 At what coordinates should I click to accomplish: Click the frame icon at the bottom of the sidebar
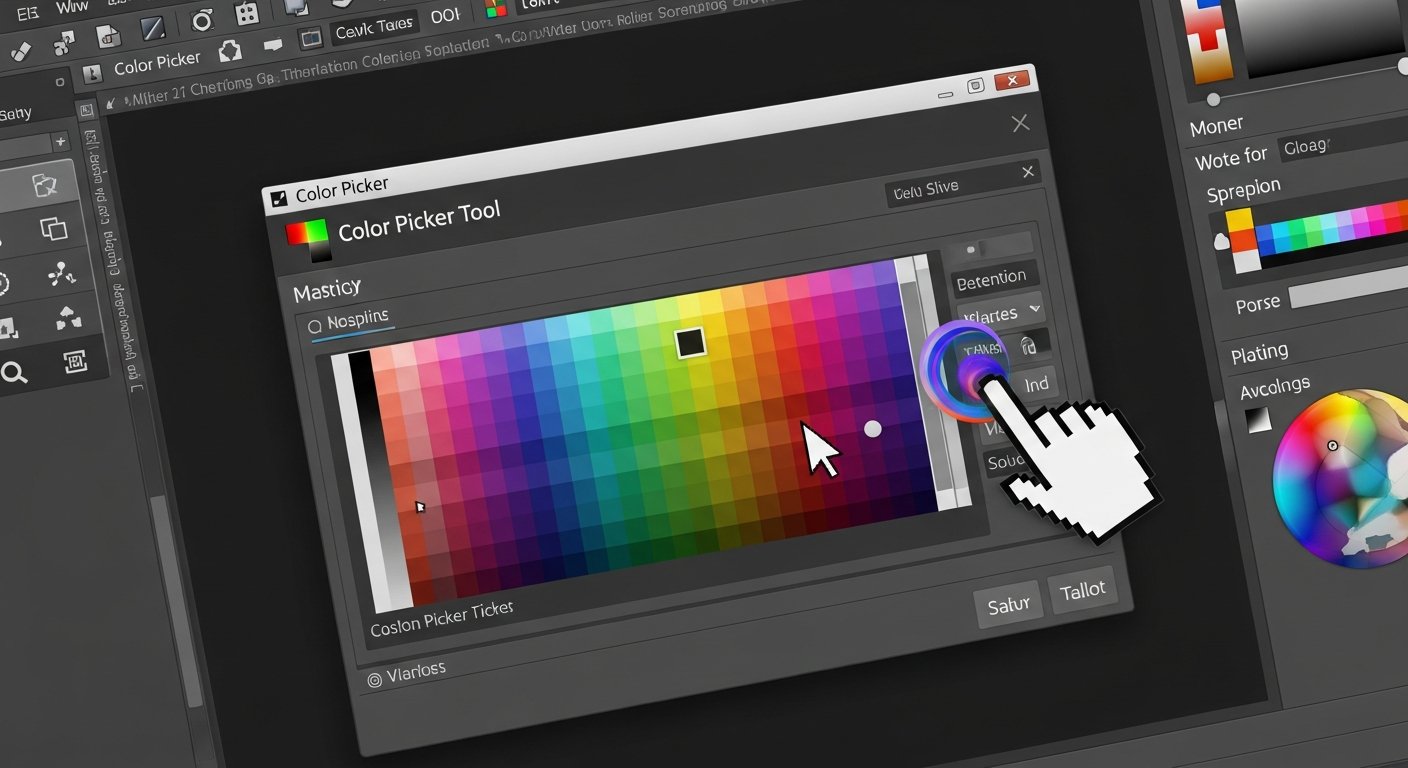pos(75,362)
